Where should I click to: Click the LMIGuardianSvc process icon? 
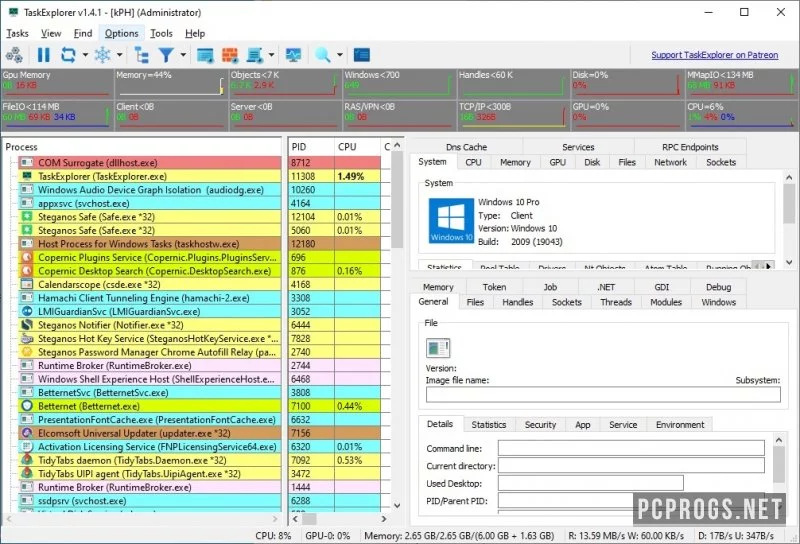[x=27, y=311]
